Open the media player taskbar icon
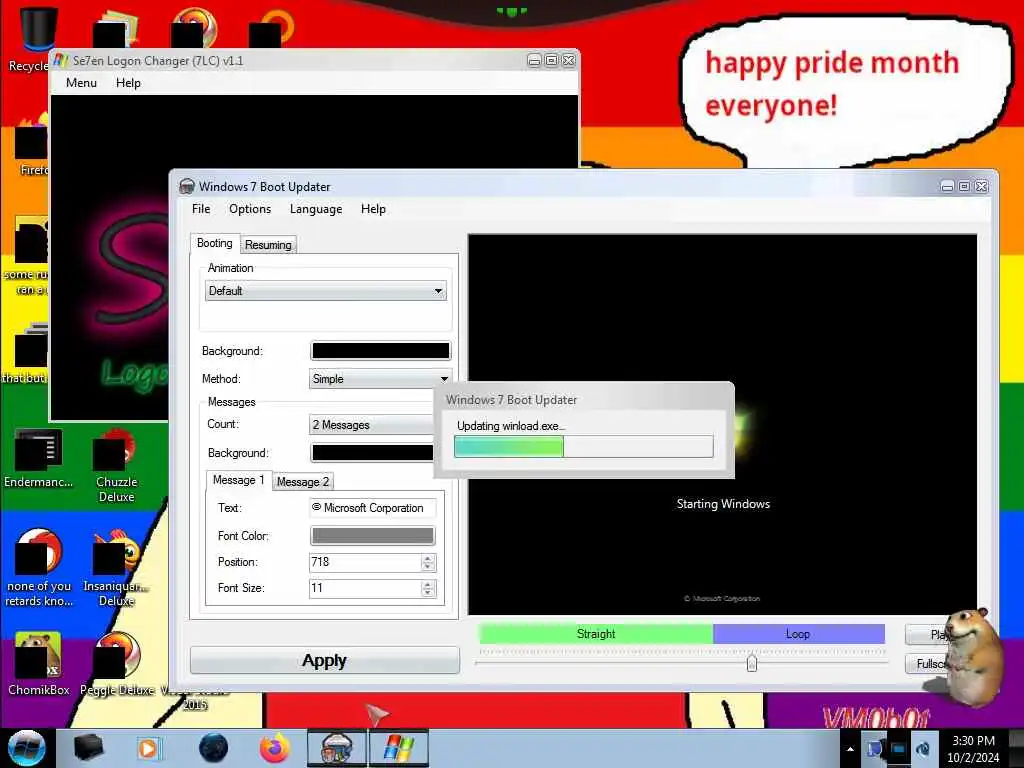The image size is (1024, 768). point(148,748)
